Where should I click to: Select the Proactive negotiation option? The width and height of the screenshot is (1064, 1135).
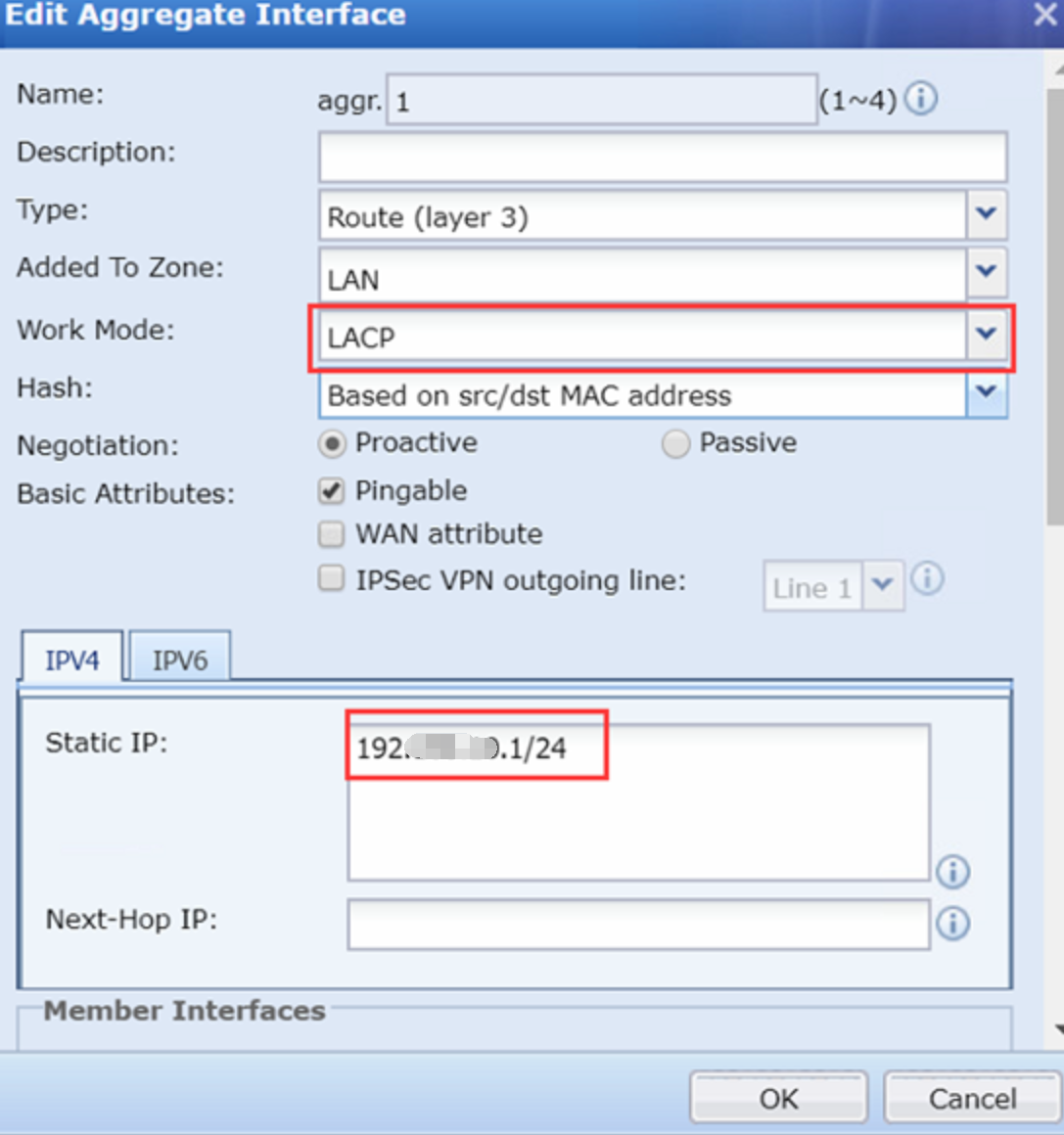pyautogui.click(x=332, y=443)
